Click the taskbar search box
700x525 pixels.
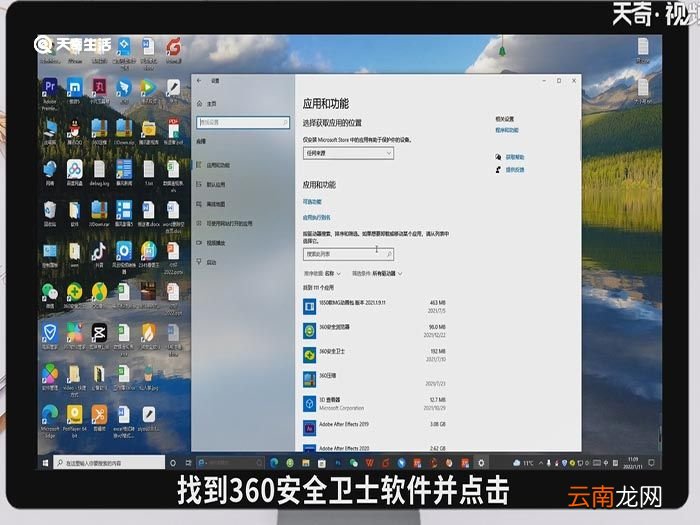coord(109,463)
